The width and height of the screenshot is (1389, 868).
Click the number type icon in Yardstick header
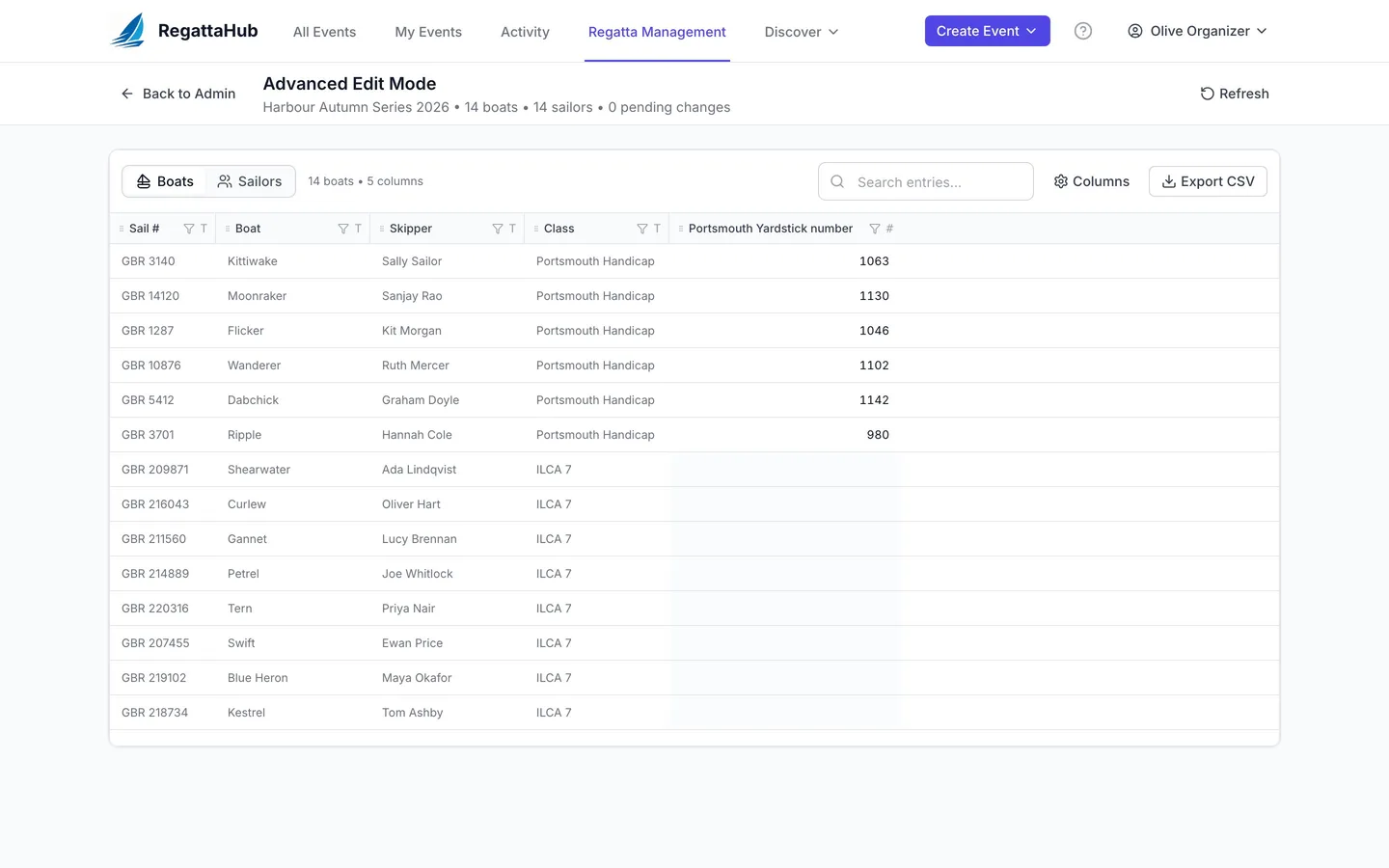click(x=889, y=229)
